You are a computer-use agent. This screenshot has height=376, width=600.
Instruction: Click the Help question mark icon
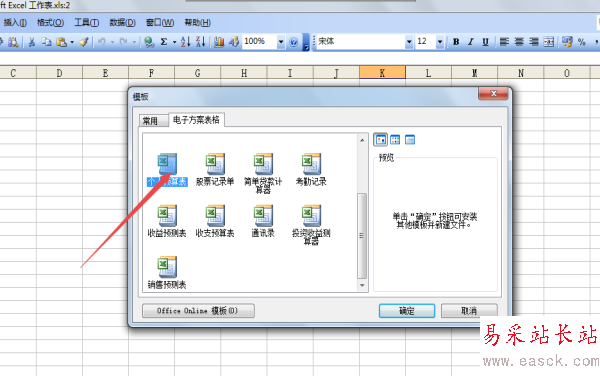point(293,42)
